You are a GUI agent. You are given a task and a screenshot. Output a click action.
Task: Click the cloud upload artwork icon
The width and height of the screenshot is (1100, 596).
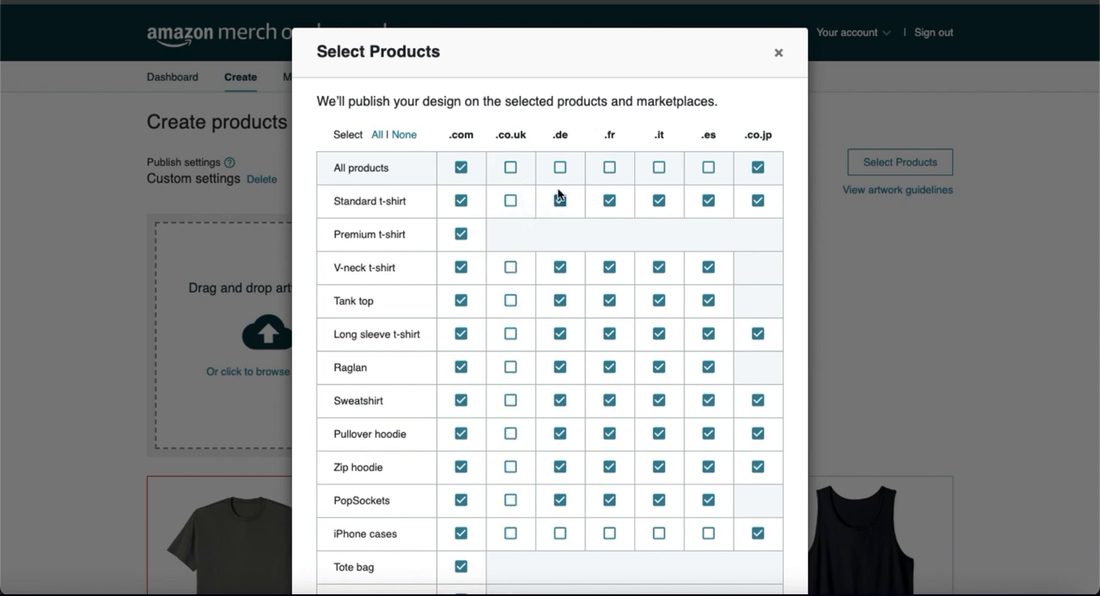[267, 332]
